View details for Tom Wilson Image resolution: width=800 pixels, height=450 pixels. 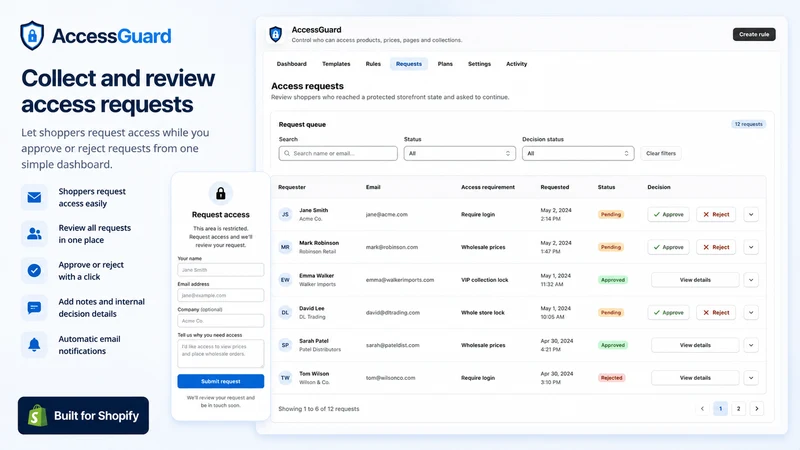[x=695, y=378]
